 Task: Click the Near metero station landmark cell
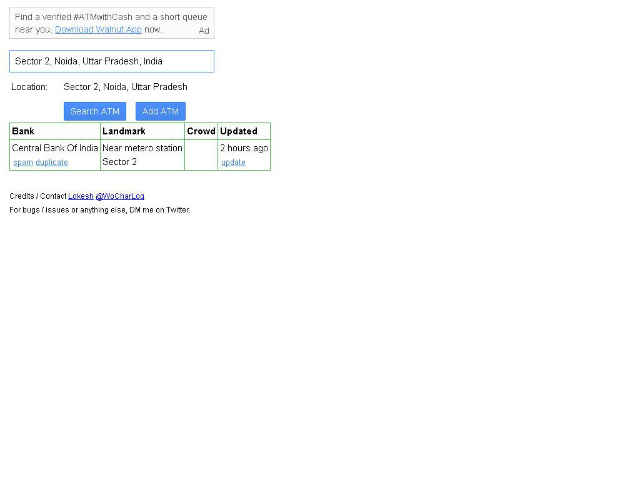pyautogui.click(x=142, y=155)
